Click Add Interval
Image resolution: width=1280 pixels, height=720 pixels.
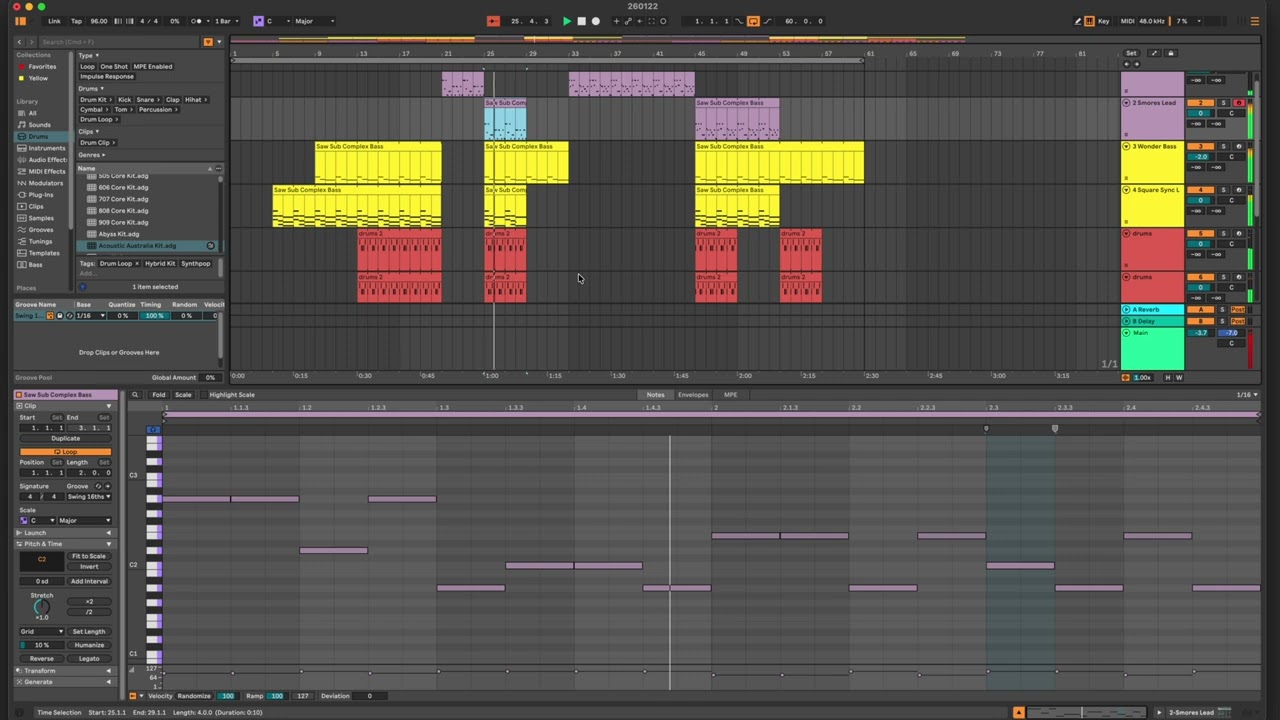coord(88,582)
